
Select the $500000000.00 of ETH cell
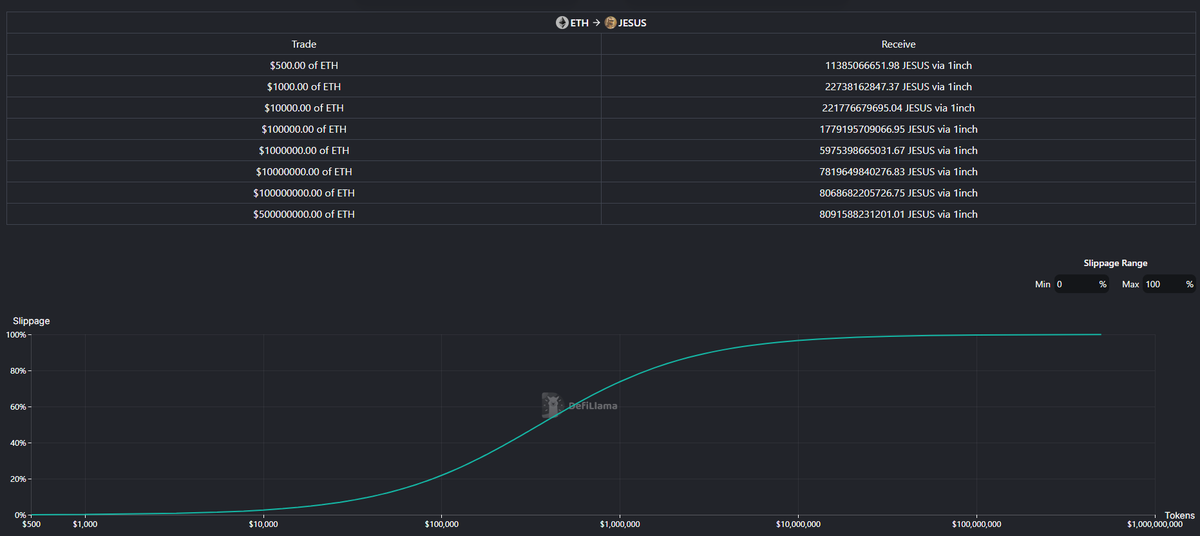[304, 214]
